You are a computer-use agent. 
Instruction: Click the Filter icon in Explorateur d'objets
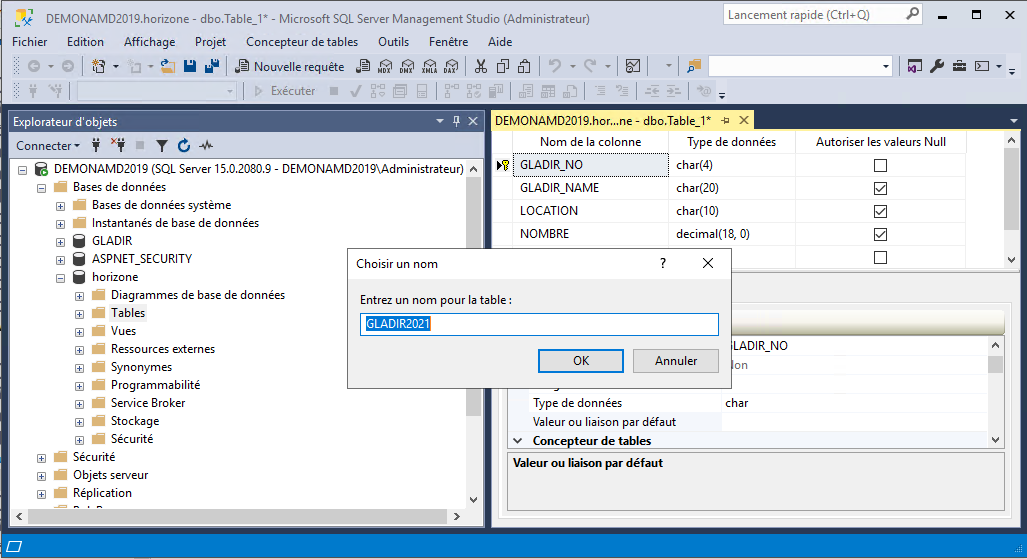pos(161,145)
